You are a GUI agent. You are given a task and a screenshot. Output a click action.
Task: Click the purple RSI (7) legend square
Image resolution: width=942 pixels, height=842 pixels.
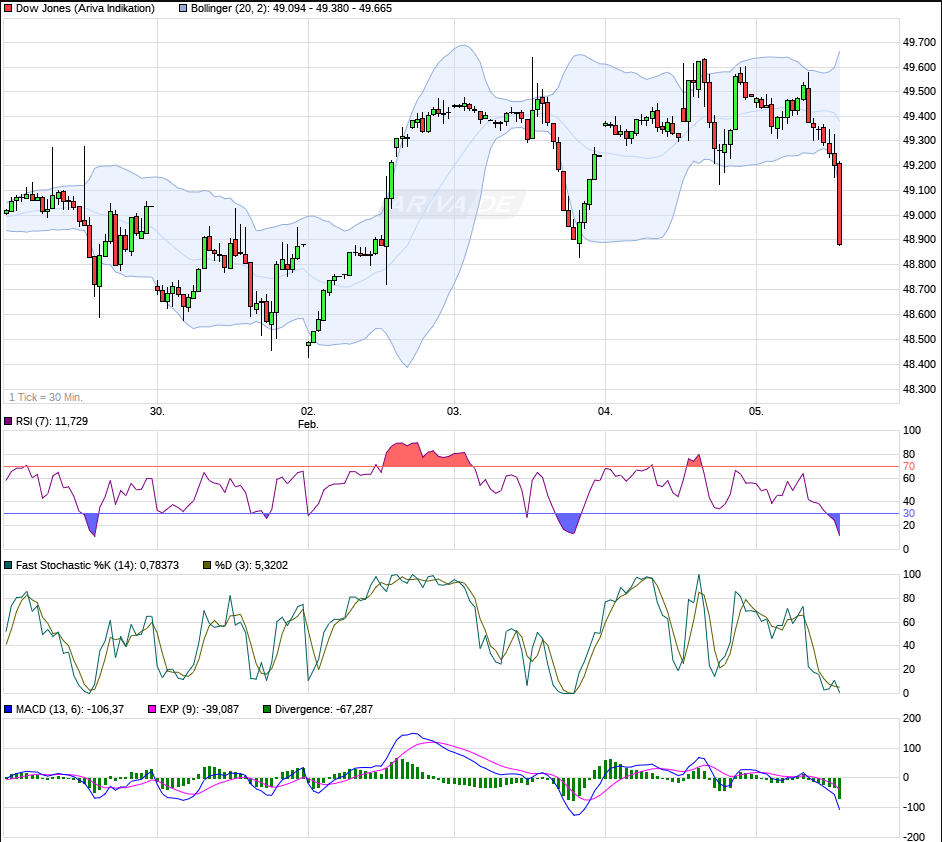point(8,421)
